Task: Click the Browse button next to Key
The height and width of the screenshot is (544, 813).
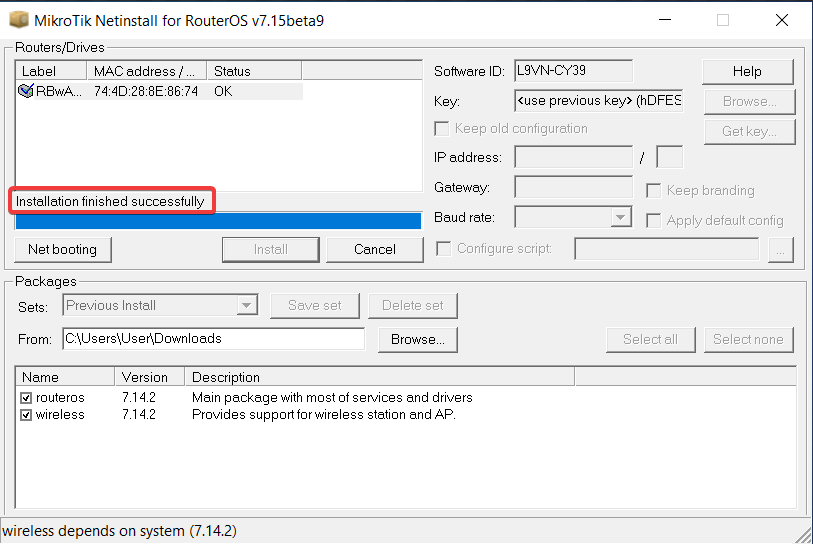Action: point(749,102)
